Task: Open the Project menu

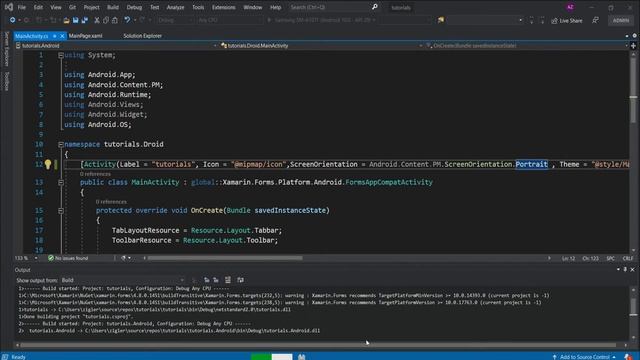Action: point(91,7)
